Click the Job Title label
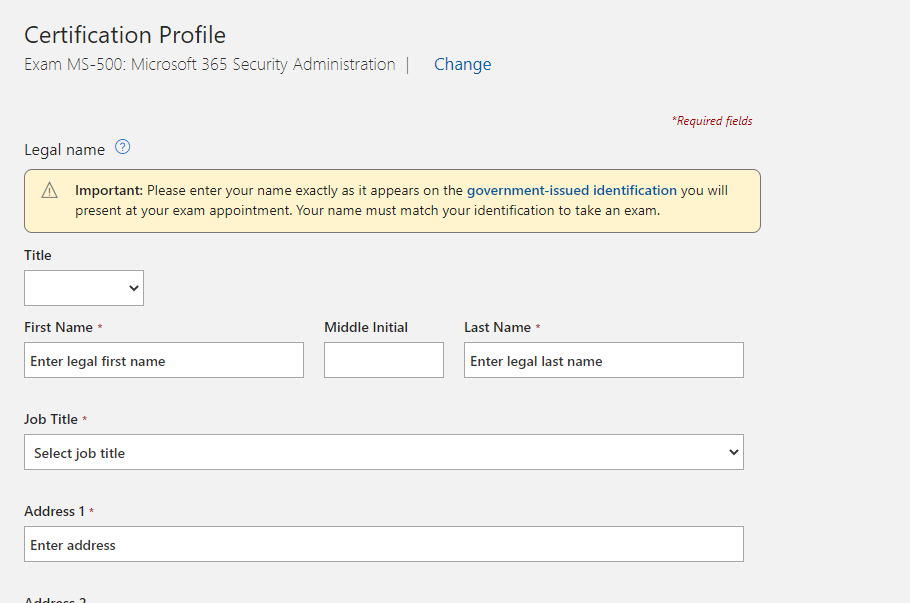This screenshot has width=910, height=603. tap(50, 419)
